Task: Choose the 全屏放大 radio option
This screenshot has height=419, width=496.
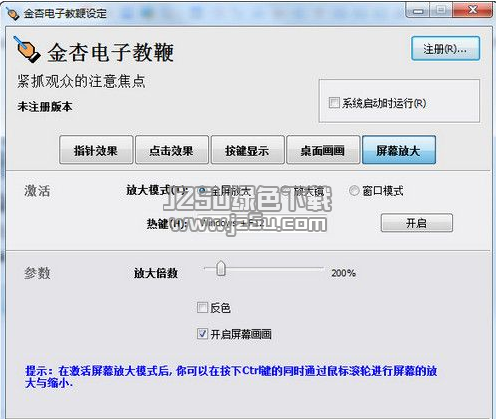Action: 202,191
